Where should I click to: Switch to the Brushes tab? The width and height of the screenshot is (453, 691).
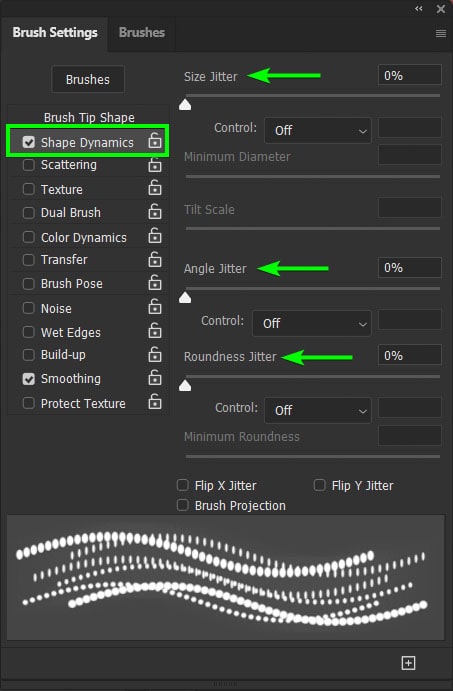142,33
